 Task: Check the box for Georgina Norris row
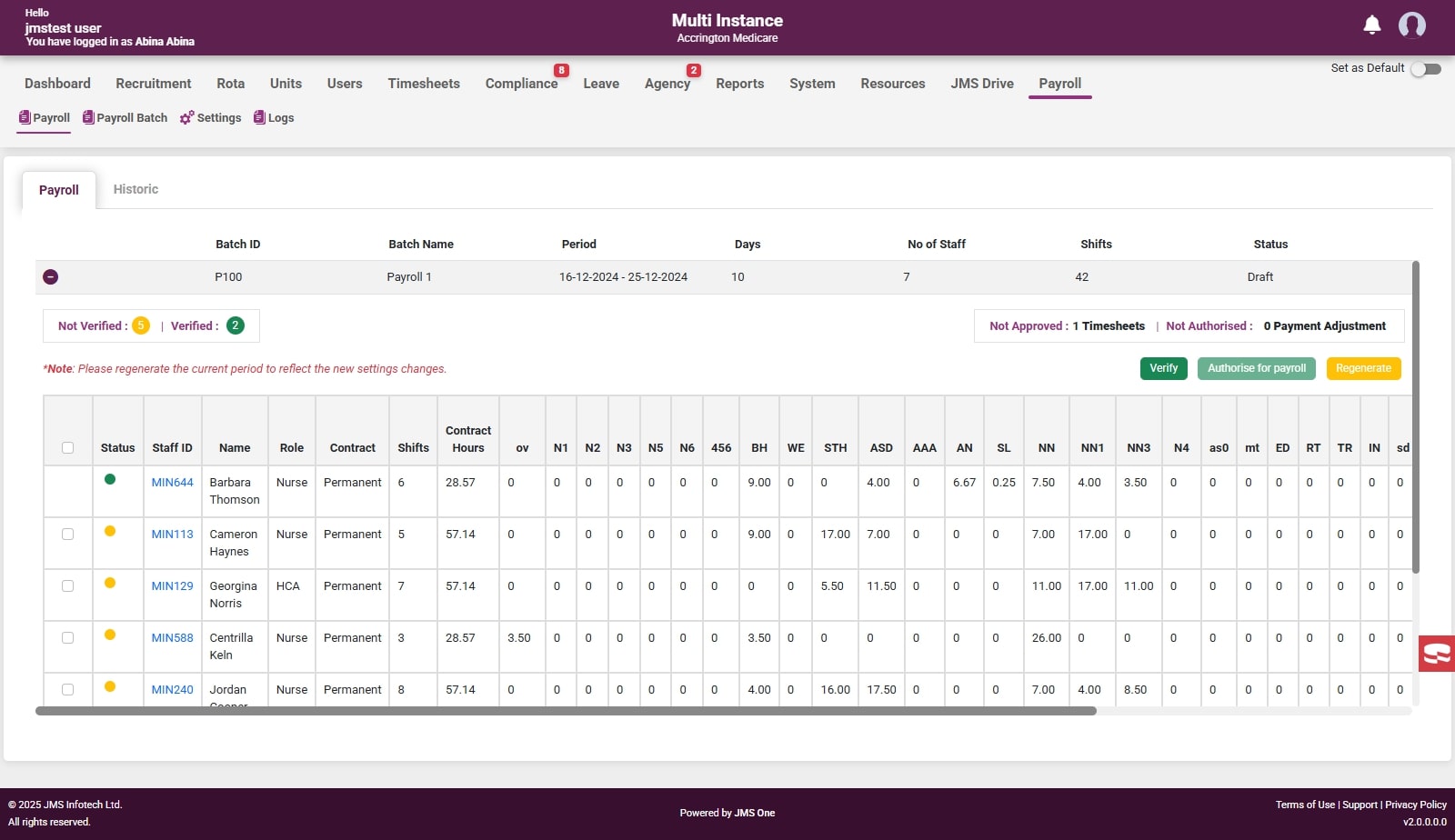[x=67, y=586]
